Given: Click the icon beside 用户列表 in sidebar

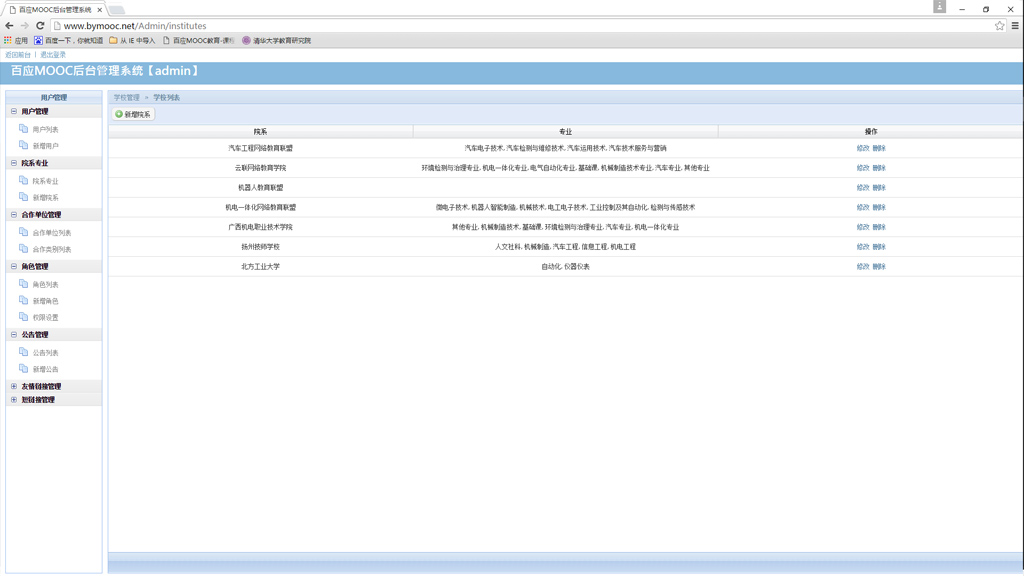Looking at the screenshot, I should [x=23, y=129].
